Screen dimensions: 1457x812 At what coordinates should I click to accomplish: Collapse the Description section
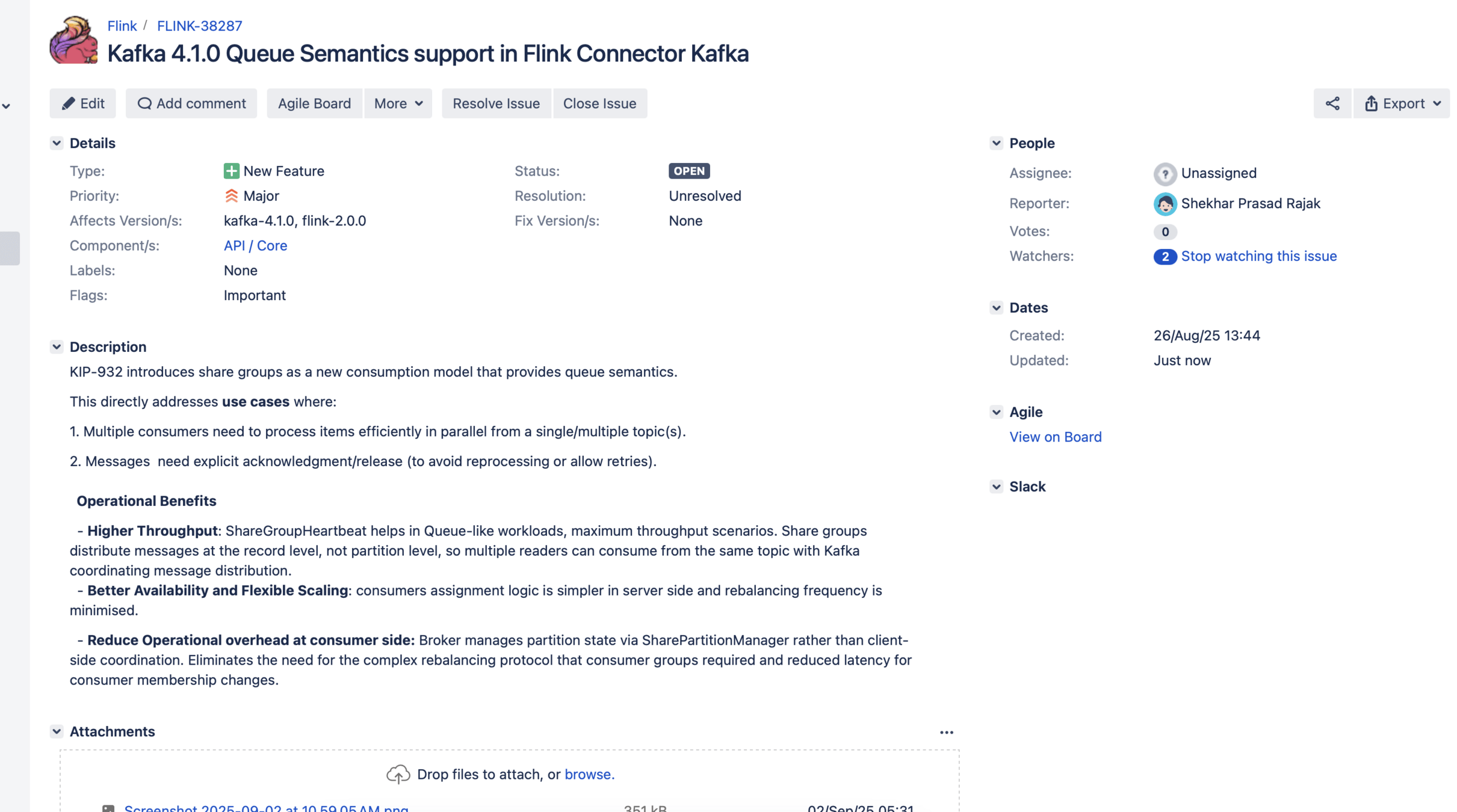pyautogui.click(x=57, y=347)
